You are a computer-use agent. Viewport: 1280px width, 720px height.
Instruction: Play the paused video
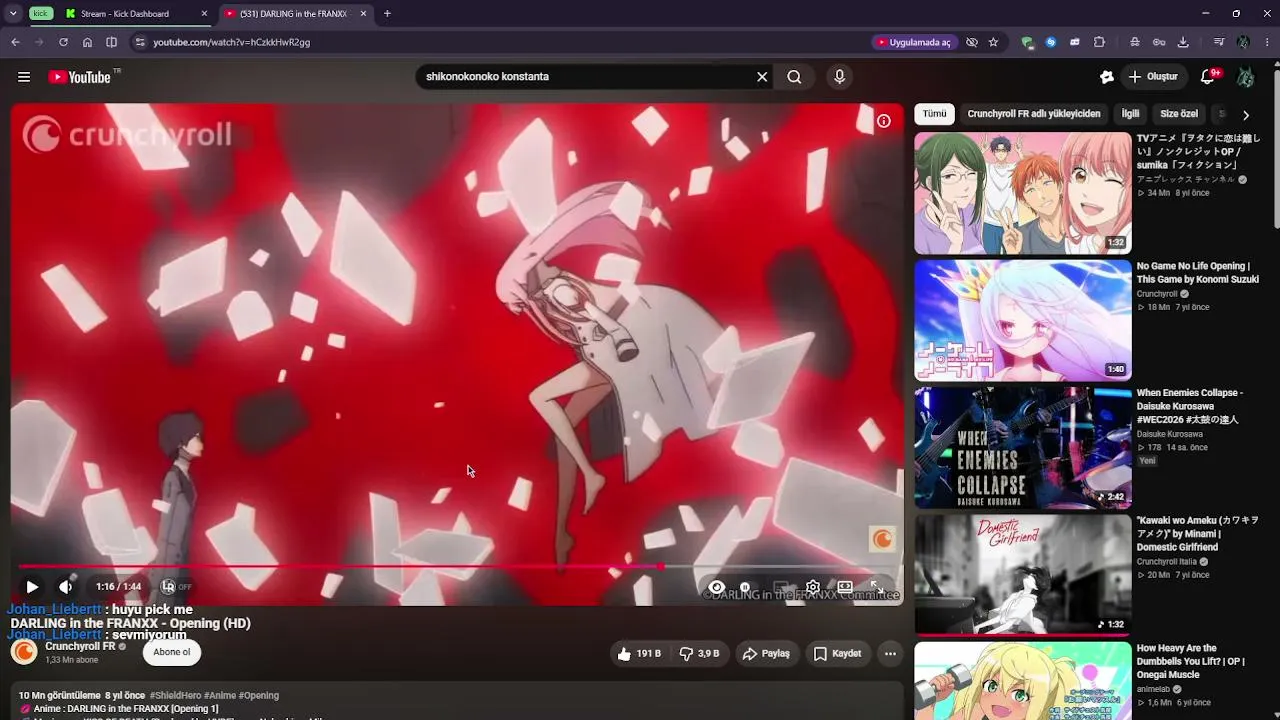[32, 587]
